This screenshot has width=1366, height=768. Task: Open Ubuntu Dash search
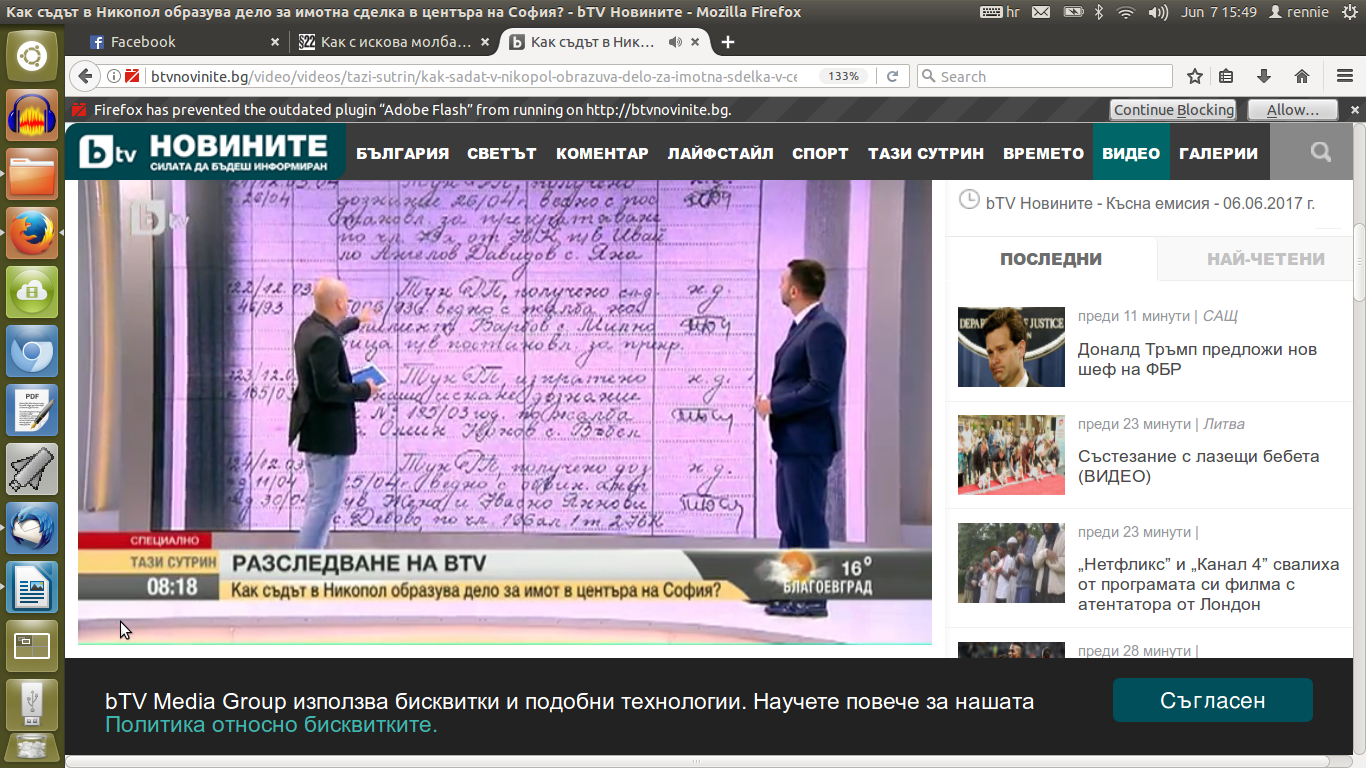click(32, 56)
